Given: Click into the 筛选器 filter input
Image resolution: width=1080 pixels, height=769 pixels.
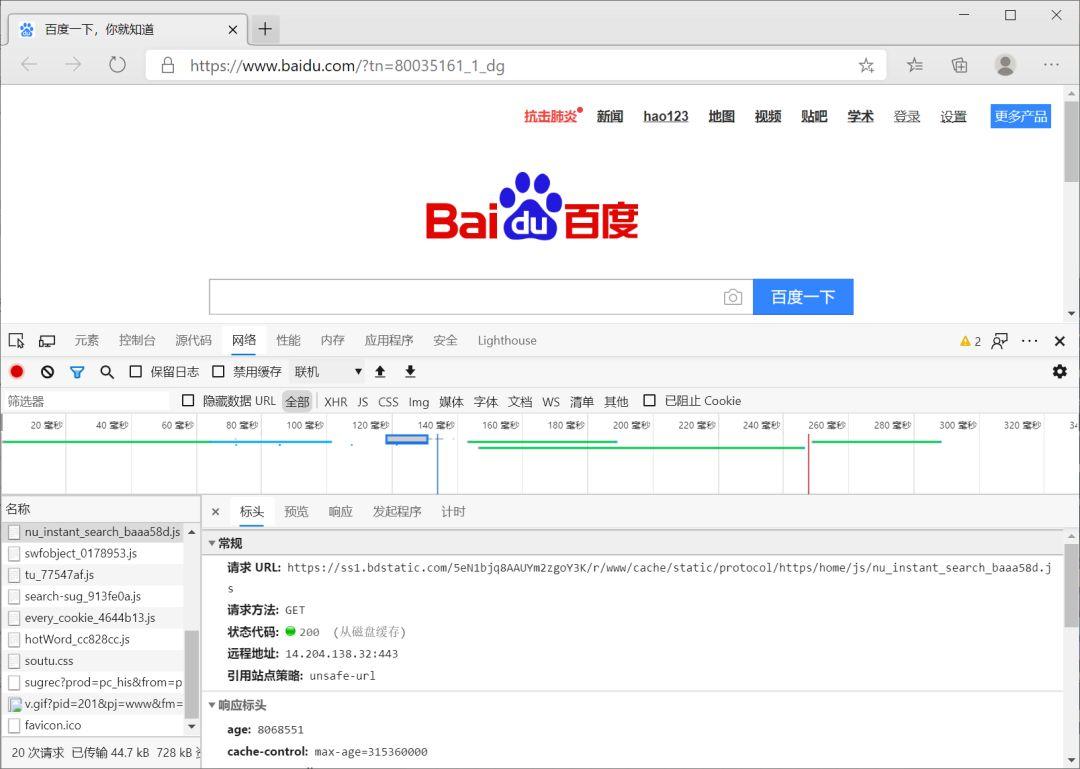Looking at the screenshot, I should tap(85, 401).
